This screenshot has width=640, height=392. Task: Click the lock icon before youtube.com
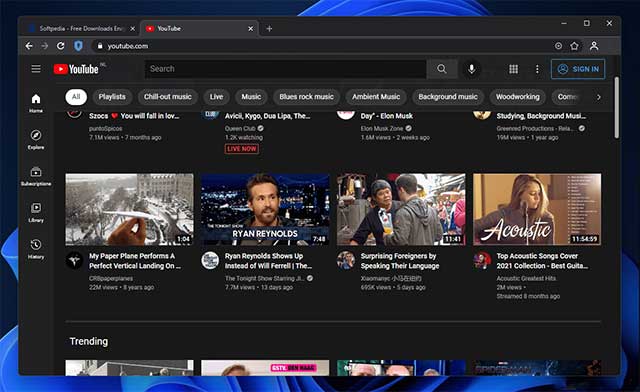coord(100,46)
